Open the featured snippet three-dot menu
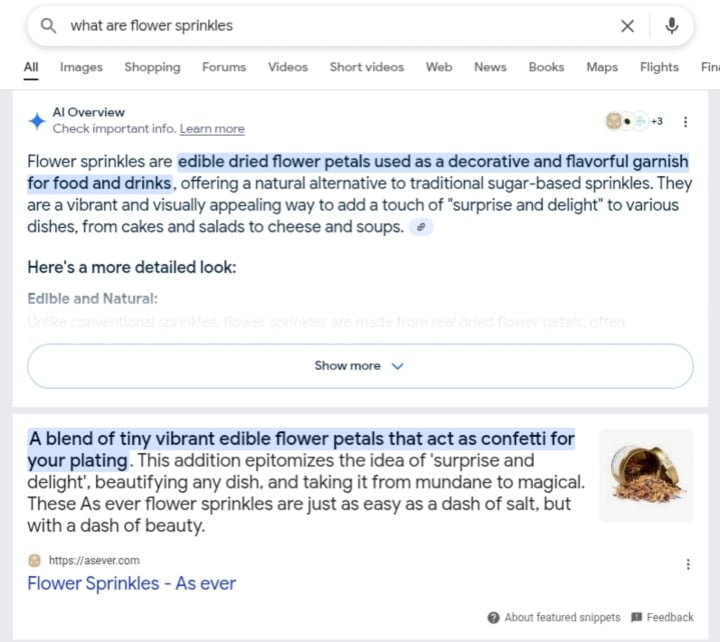The height and width of the screenshot is (642, 720). (688, 564)
